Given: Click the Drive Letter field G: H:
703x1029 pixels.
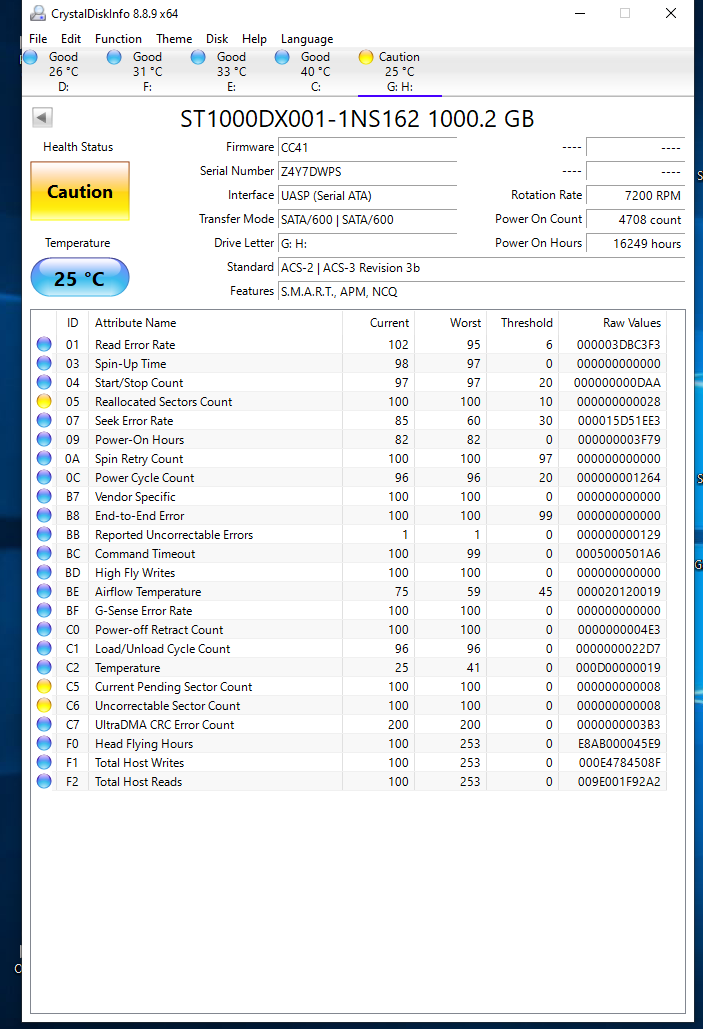Looking at the screenshot, I should click(367, 243).
